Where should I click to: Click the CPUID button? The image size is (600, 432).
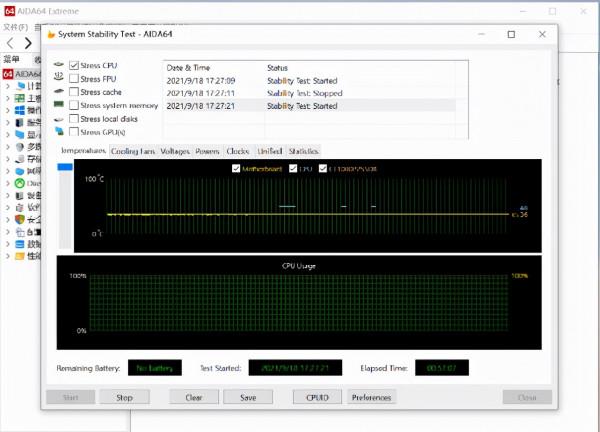tap(316, 397)
